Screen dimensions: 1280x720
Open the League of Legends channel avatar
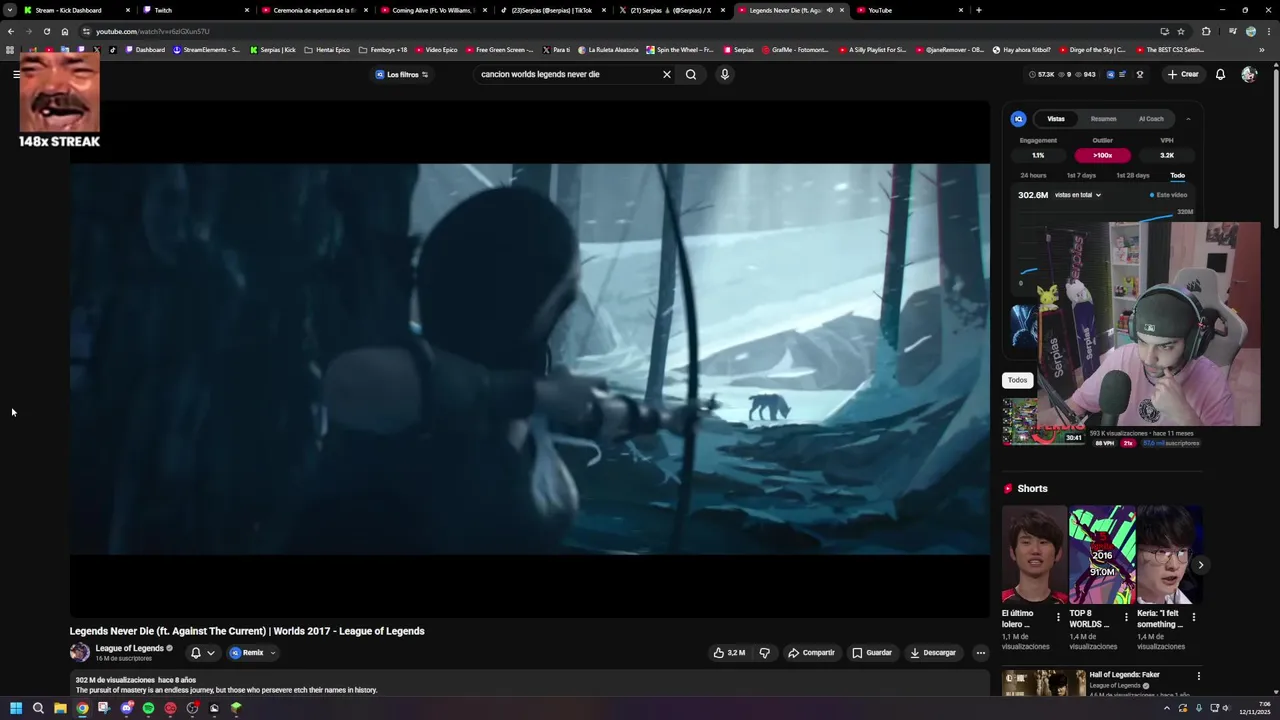79,653
